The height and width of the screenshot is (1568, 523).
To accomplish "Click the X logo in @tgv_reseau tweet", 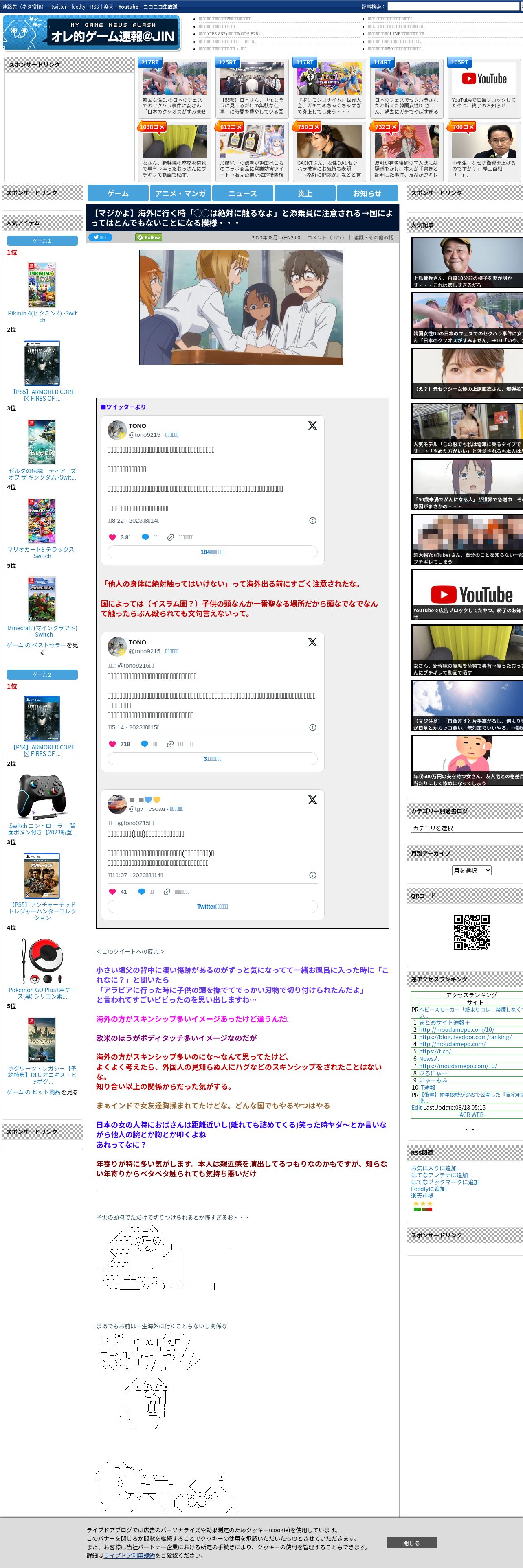I will 312,799.
